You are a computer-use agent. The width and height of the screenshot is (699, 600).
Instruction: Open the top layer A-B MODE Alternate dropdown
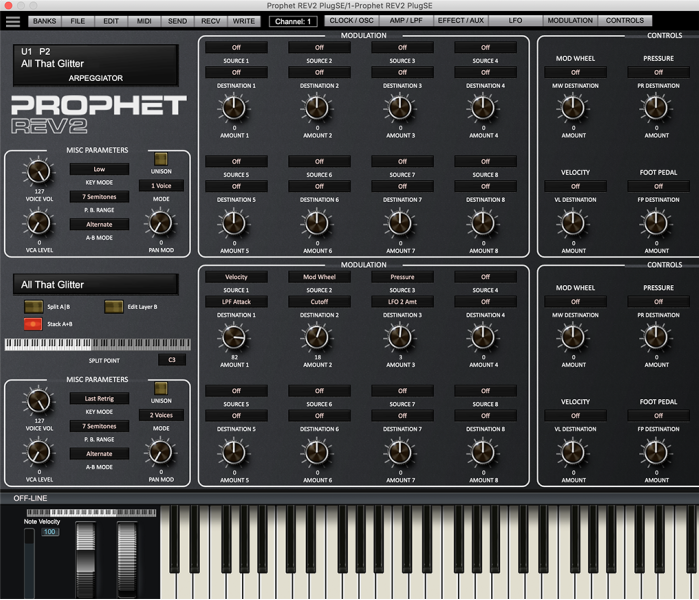click(99, 224)
